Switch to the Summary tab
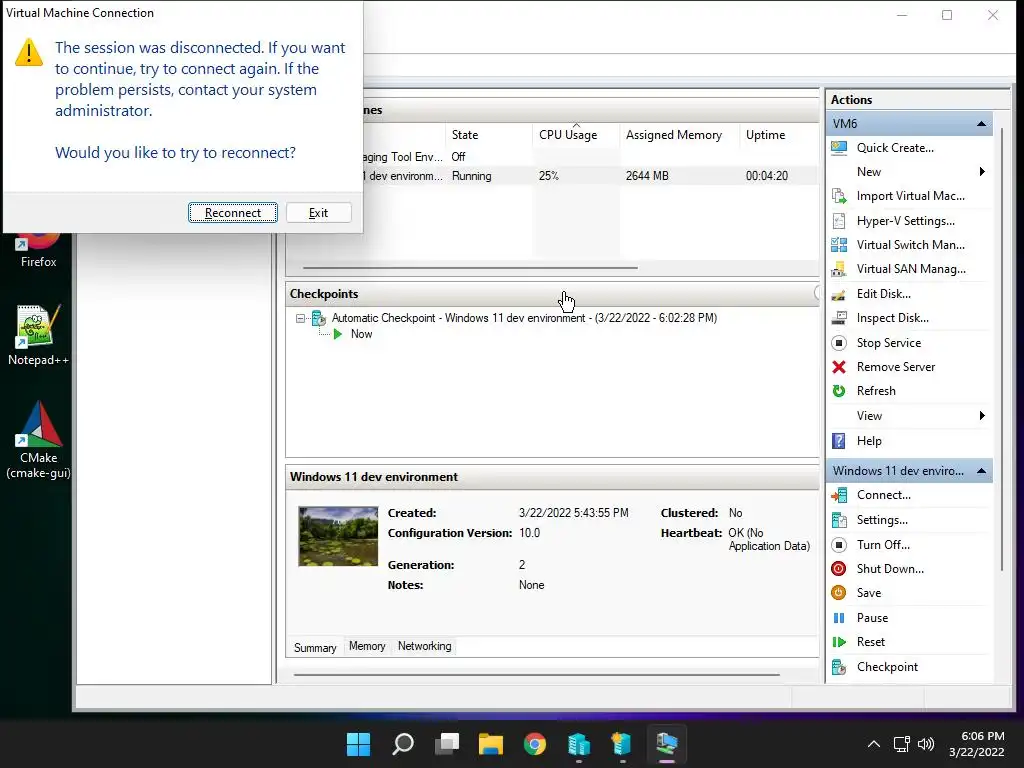This screenshot has height=768, width=1024. coord(315,648)
